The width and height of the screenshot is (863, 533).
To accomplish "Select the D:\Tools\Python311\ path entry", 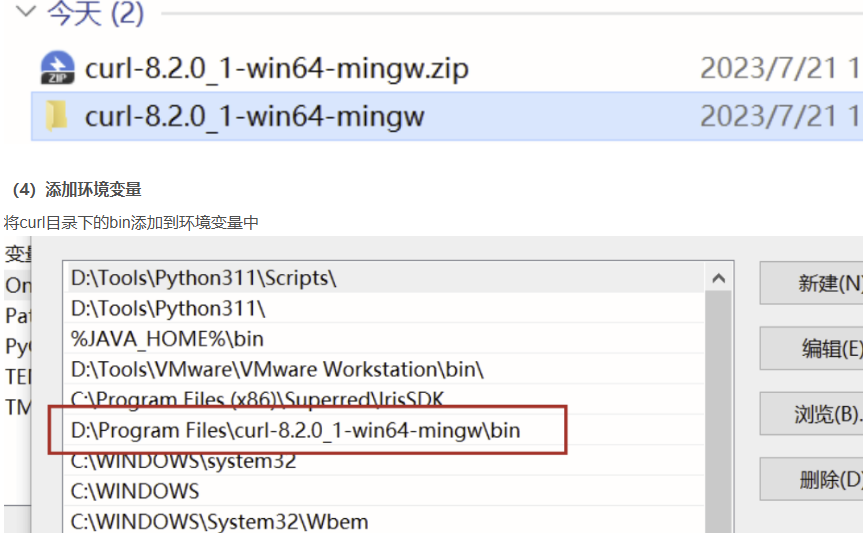I will (168, 309).
